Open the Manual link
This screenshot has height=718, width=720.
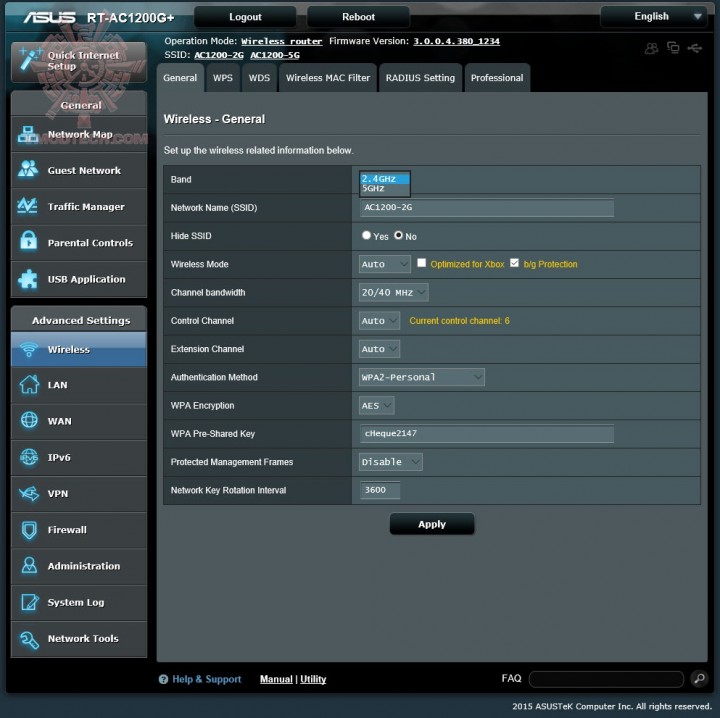[x=276, y=679]
